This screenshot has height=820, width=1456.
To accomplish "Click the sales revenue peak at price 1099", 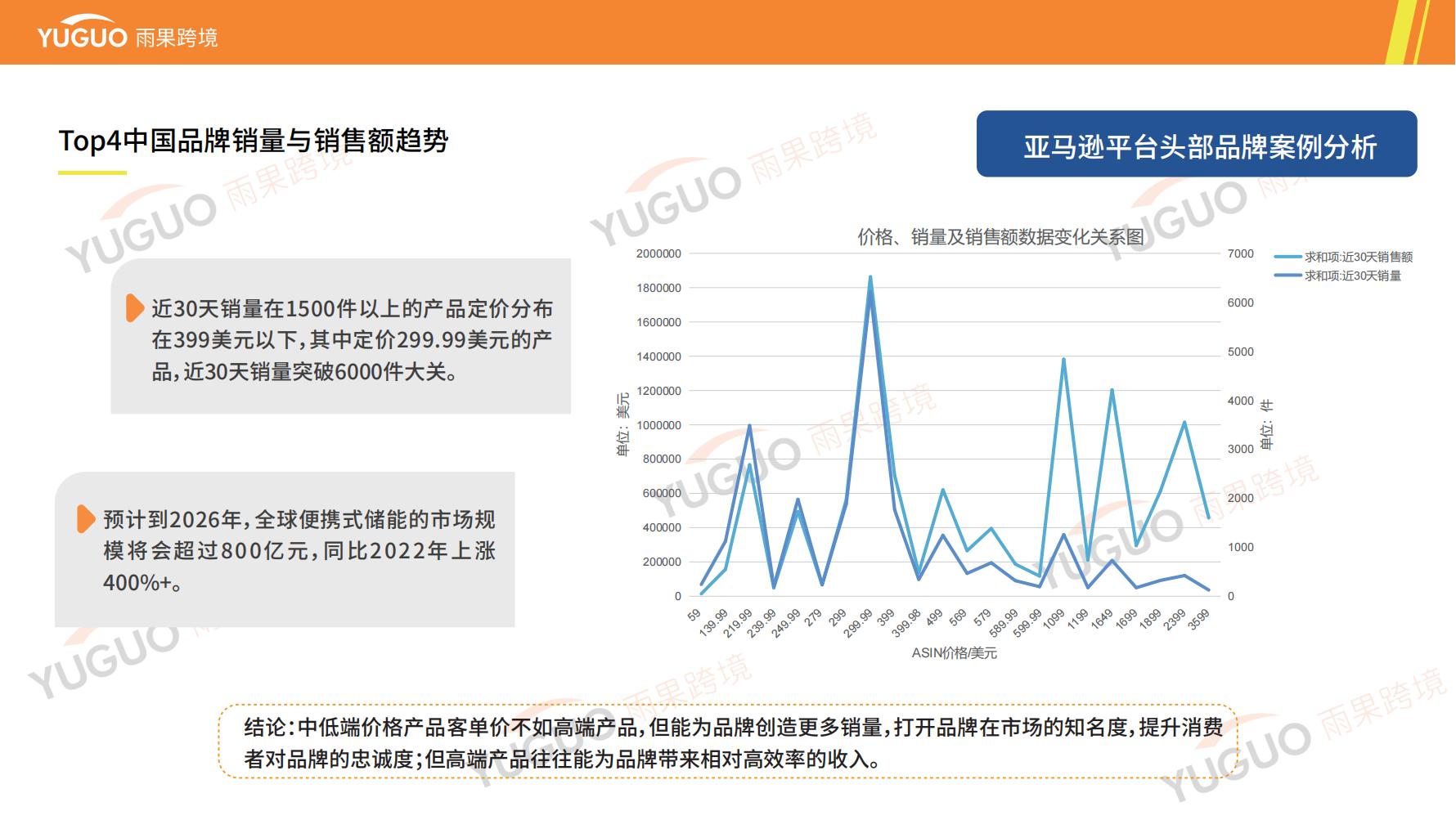I will (1063, 359).
